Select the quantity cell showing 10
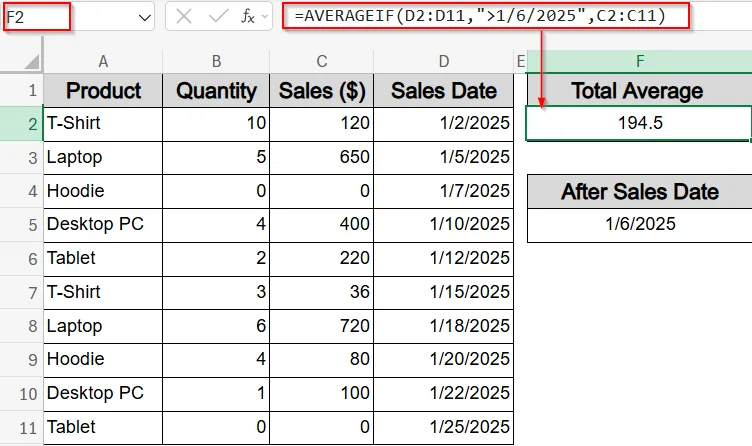The width and height of the screenshot is (752, 446). click(216, 124)
